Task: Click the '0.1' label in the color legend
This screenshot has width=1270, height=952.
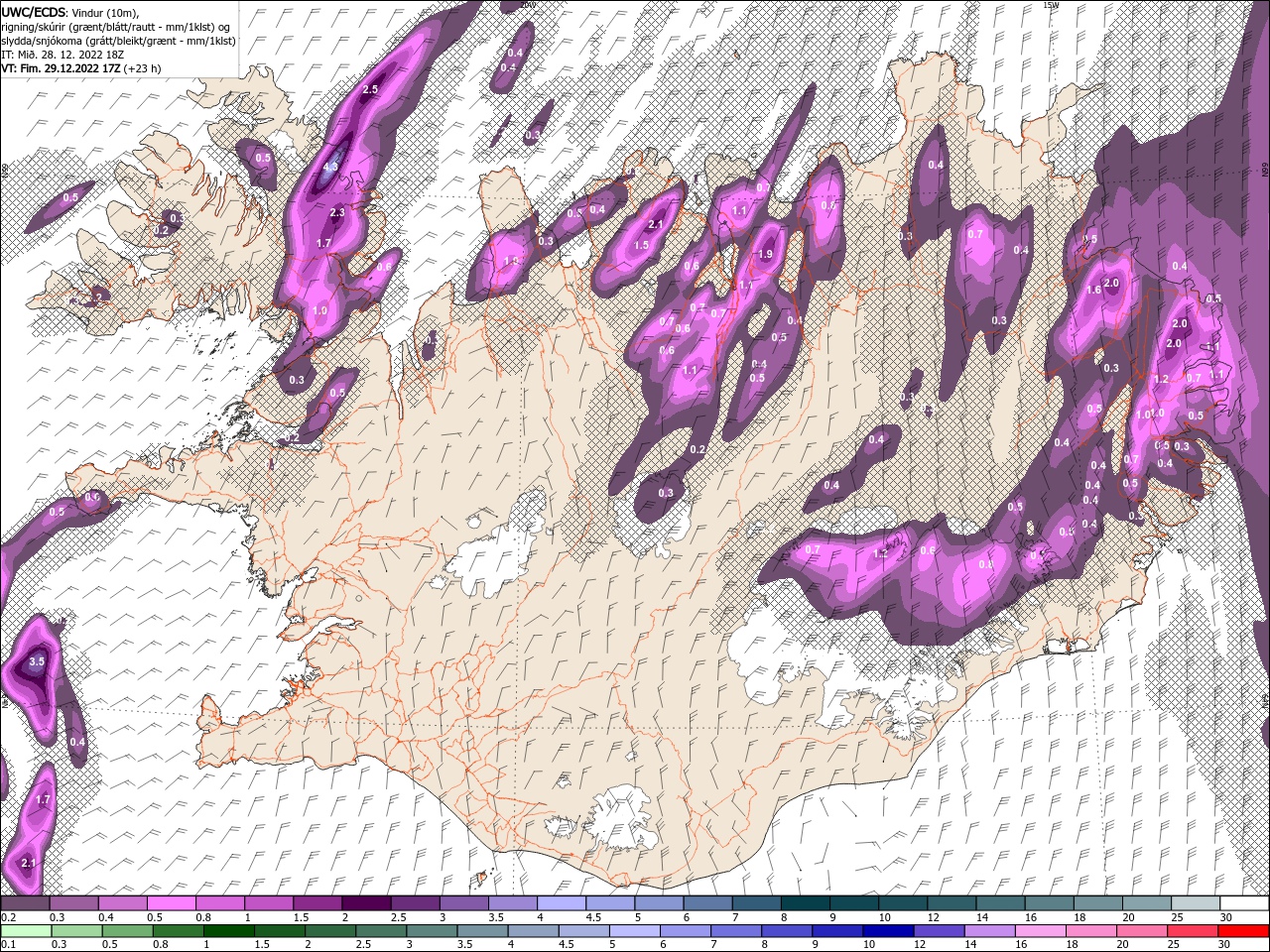Action: tap(9, 944)
